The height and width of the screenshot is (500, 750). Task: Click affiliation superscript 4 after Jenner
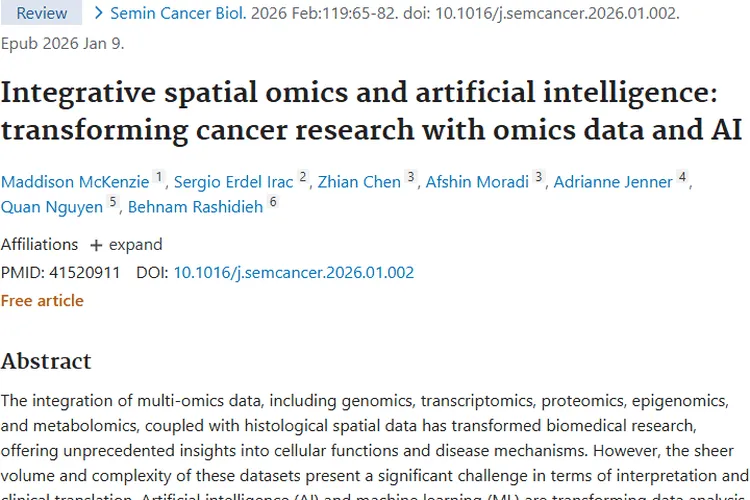(682, 177)
